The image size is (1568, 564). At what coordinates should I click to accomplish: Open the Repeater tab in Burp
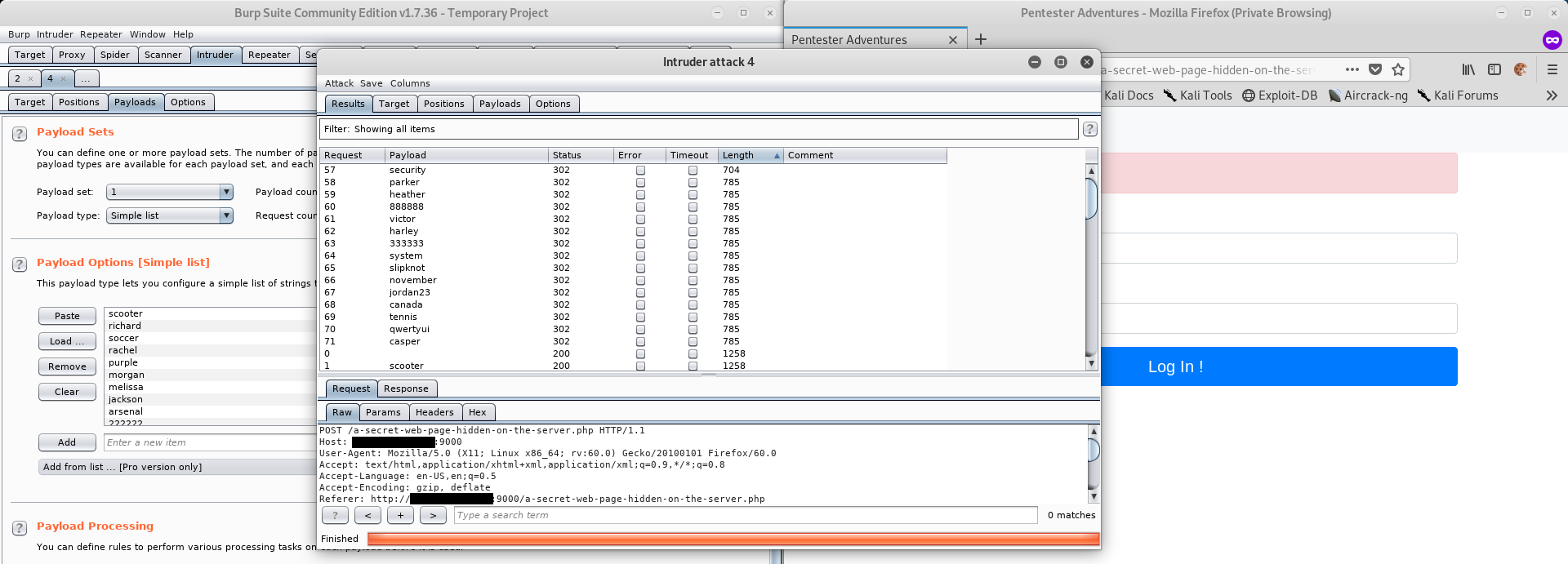tap(269, 55)
